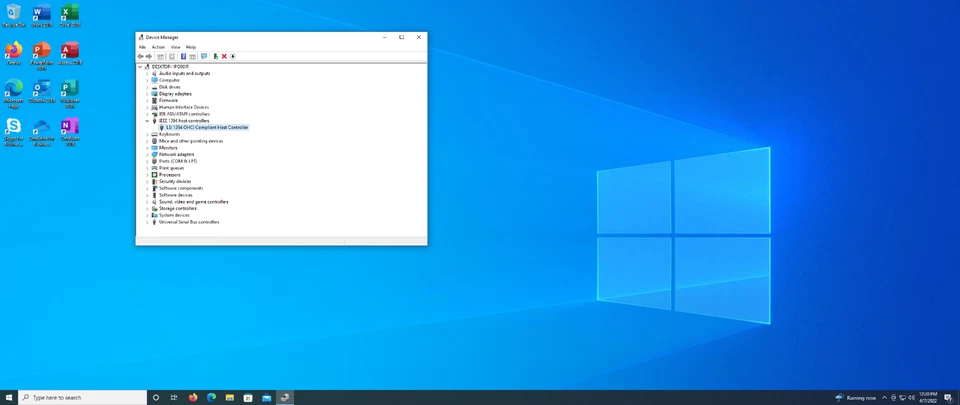The image size is (960, 405).
Task: Open the Help menu in Device Manager
Action: tap(190, 47)
